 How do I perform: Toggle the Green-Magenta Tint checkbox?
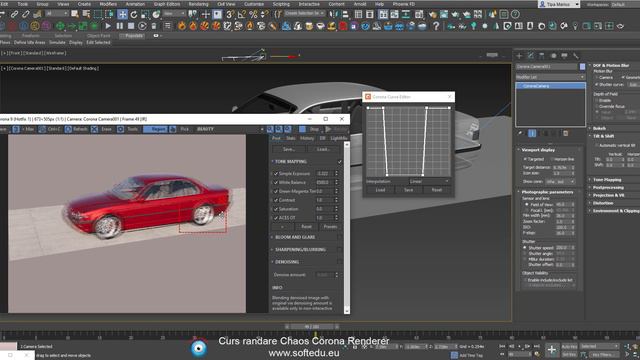[276, 191]
